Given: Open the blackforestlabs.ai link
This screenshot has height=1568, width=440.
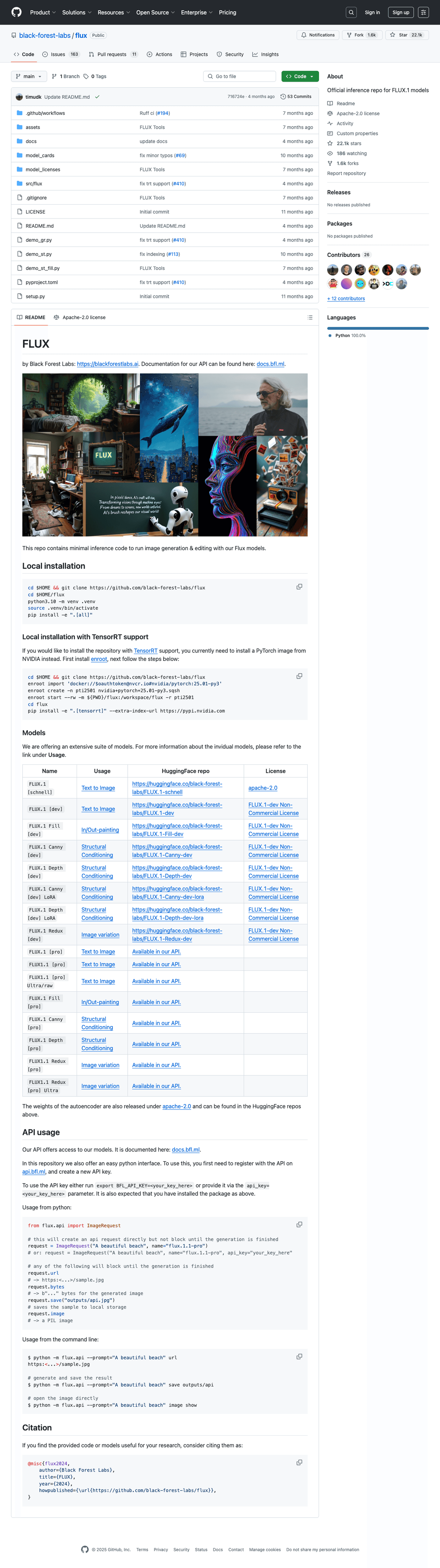Looking at the screenshot, I should tap(108, 364).
